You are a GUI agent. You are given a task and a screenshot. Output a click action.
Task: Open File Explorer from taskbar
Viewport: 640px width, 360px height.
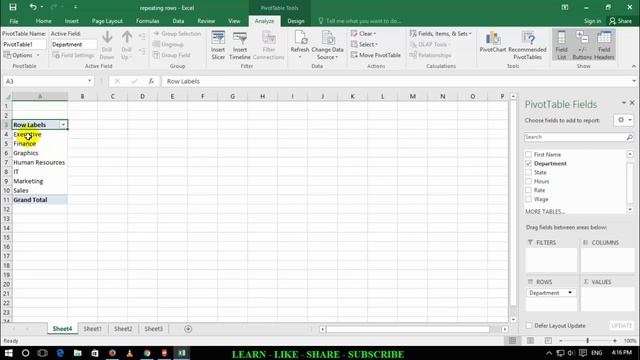78,353
